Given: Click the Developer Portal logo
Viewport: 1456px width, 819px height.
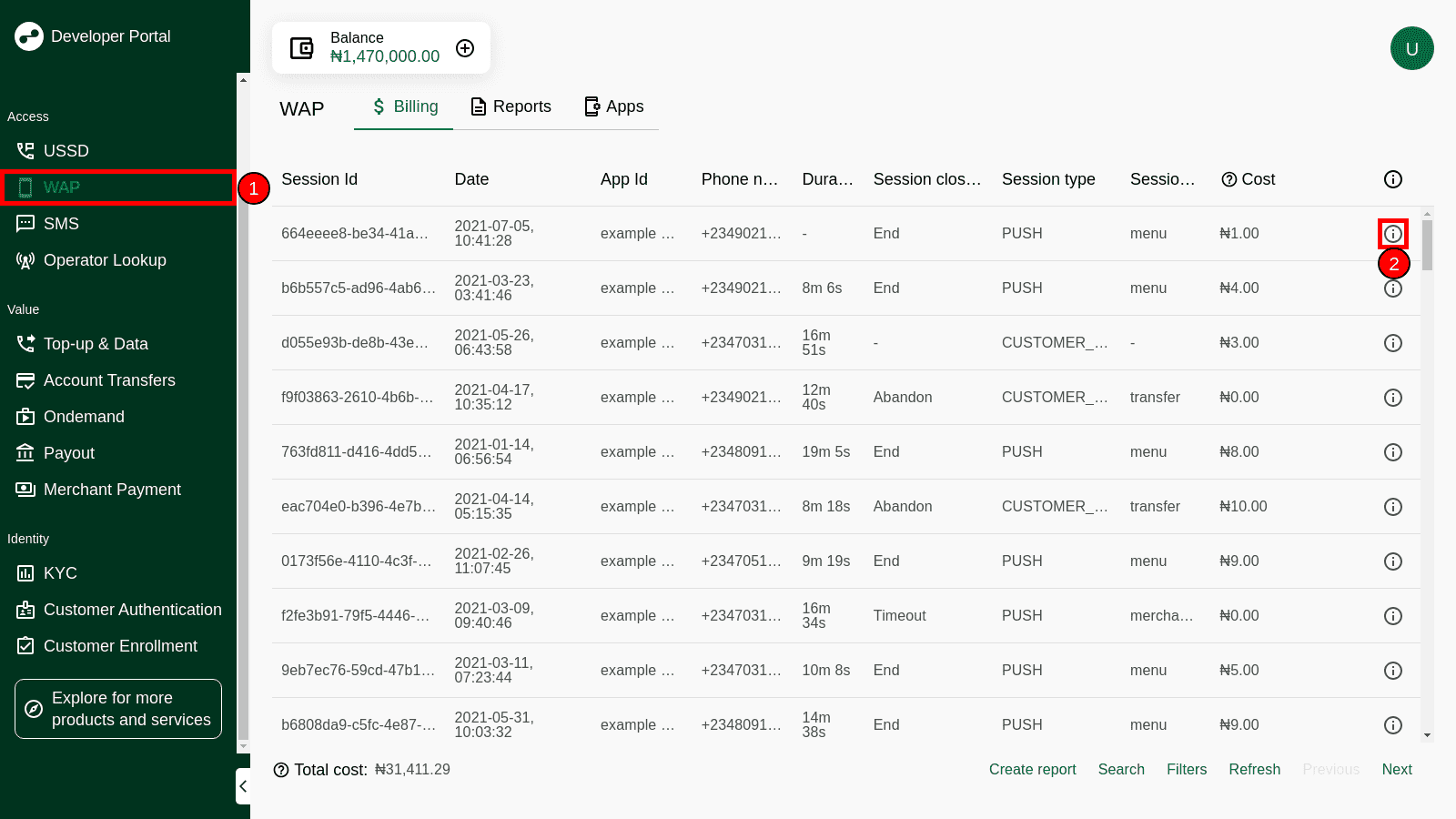Looking at the screenshot, I should tap(29, 36).
